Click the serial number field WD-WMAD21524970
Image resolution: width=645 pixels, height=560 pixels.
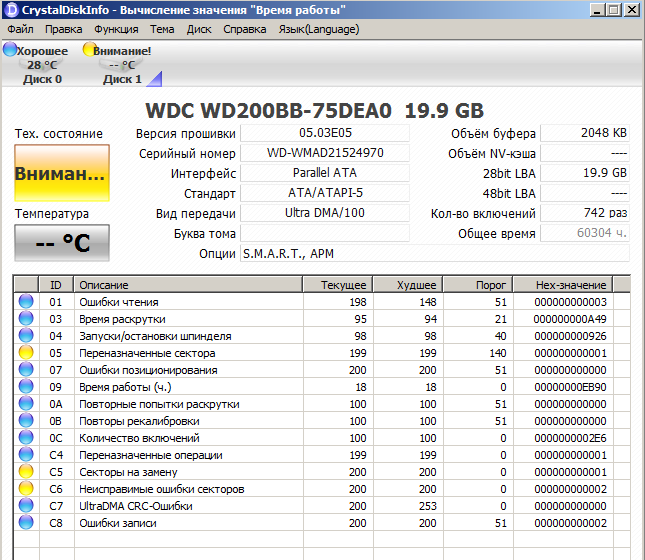(x=325, y=153)
